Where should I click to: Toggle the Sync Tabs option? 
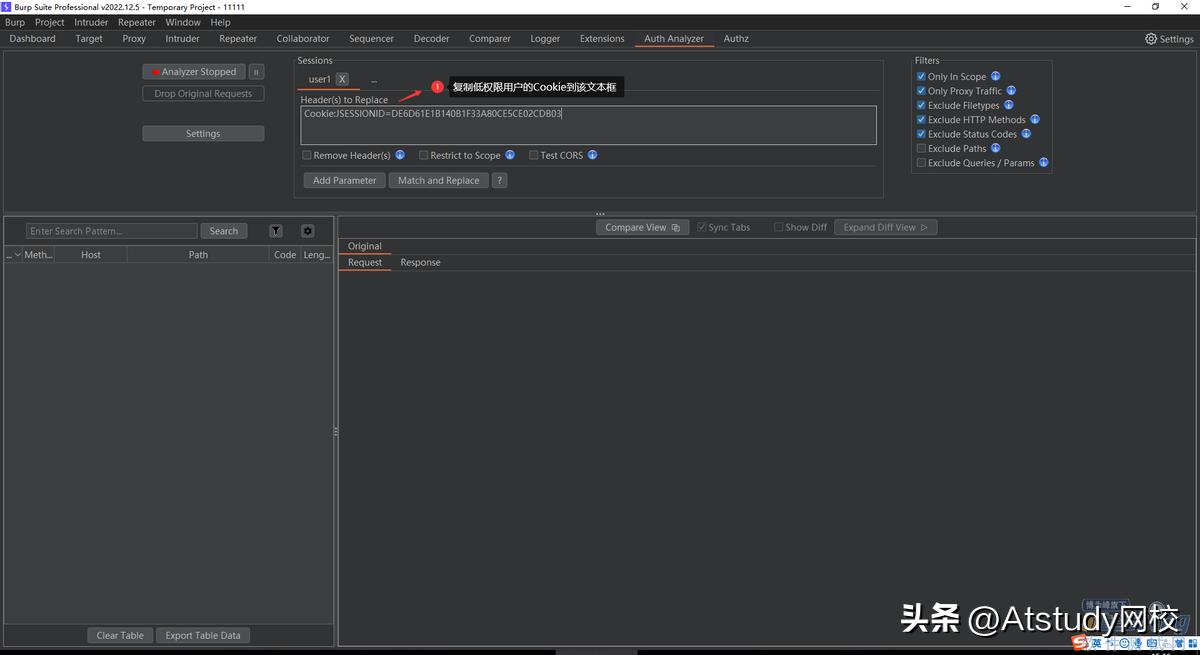tap(700, 227)
